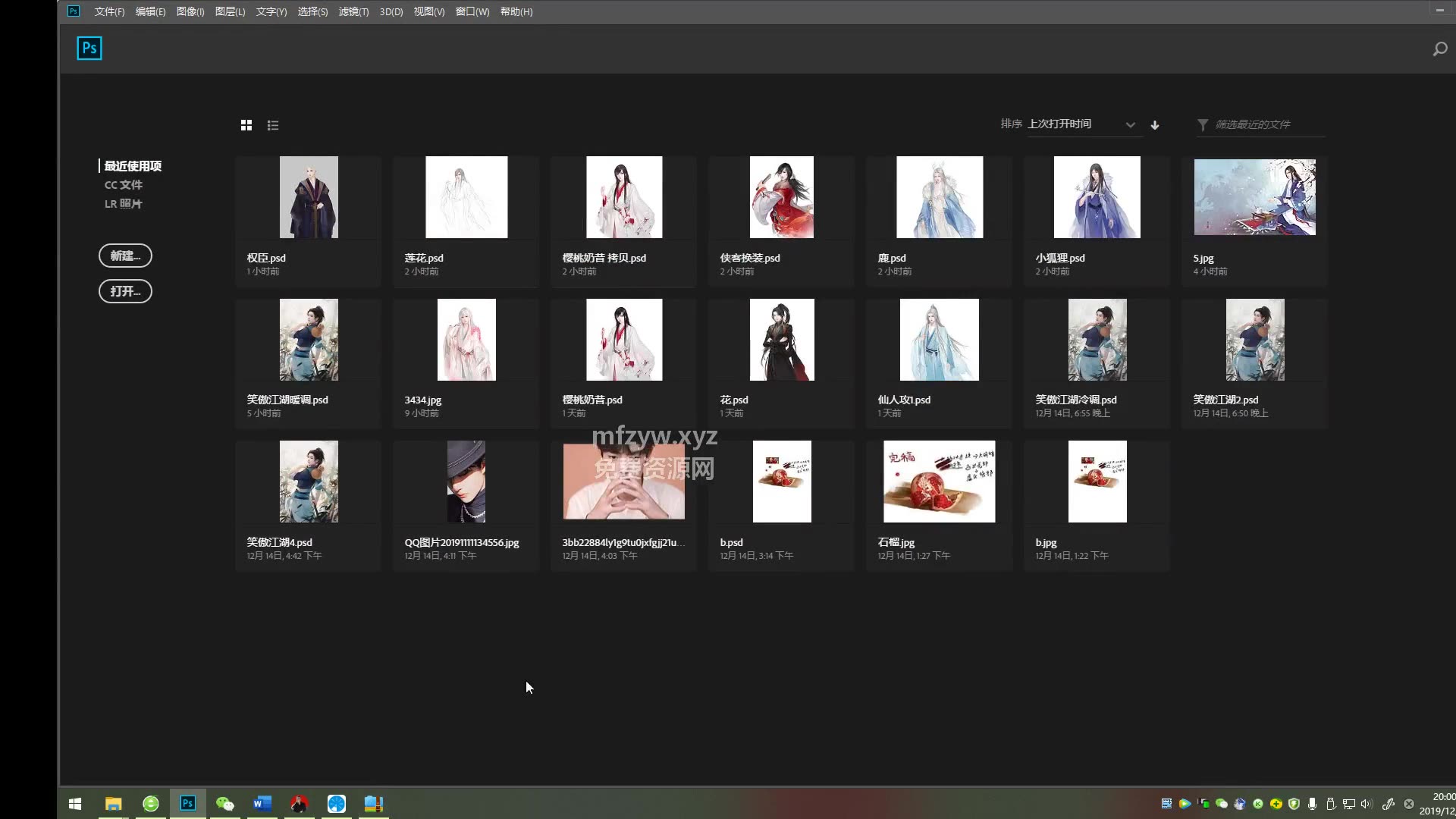Click the volume speaker tray icon

tap(1367, 804)
